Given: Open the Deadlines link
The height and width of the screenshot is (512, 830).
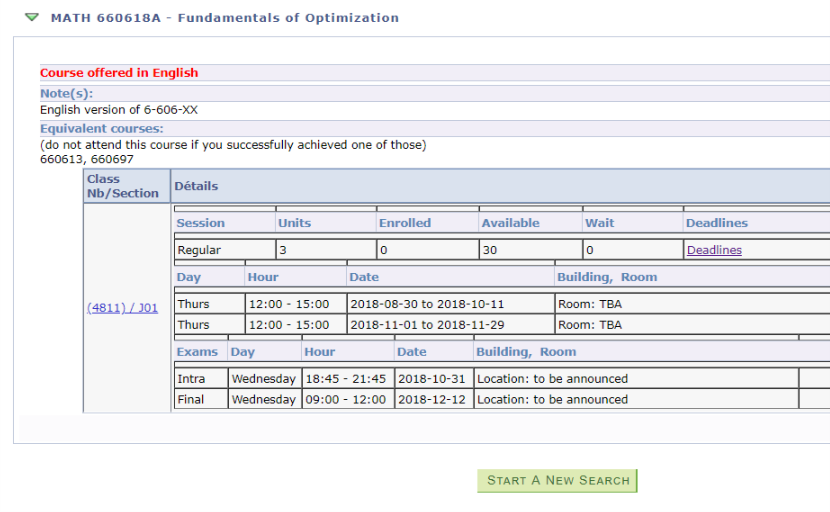Looking at the screenshot, I should [x=714, y=250].
